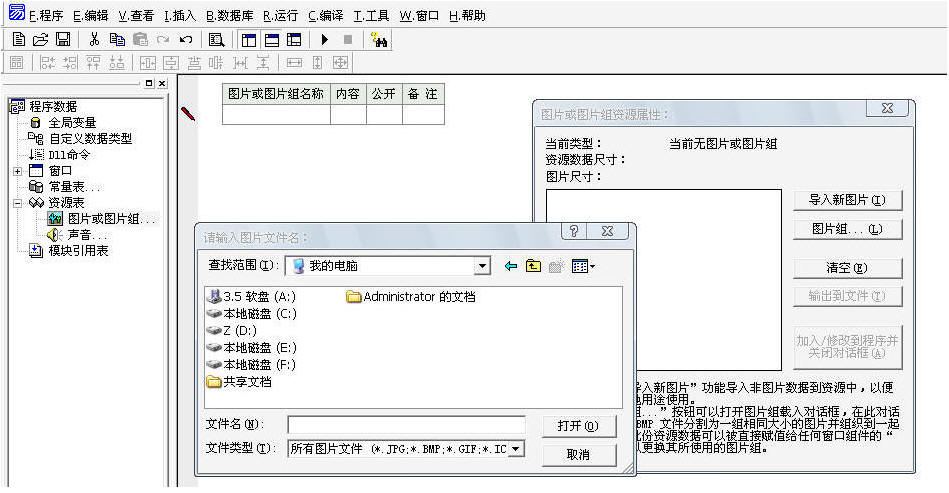The width and height of the screenshot is (949, 493).
Task: Open the 文件类型 file type dropdown
Action: 516,449
